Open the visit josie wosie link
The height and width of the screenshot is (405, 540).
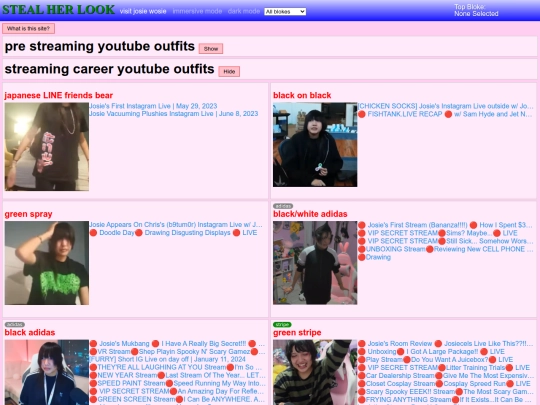tap(143, 11)
